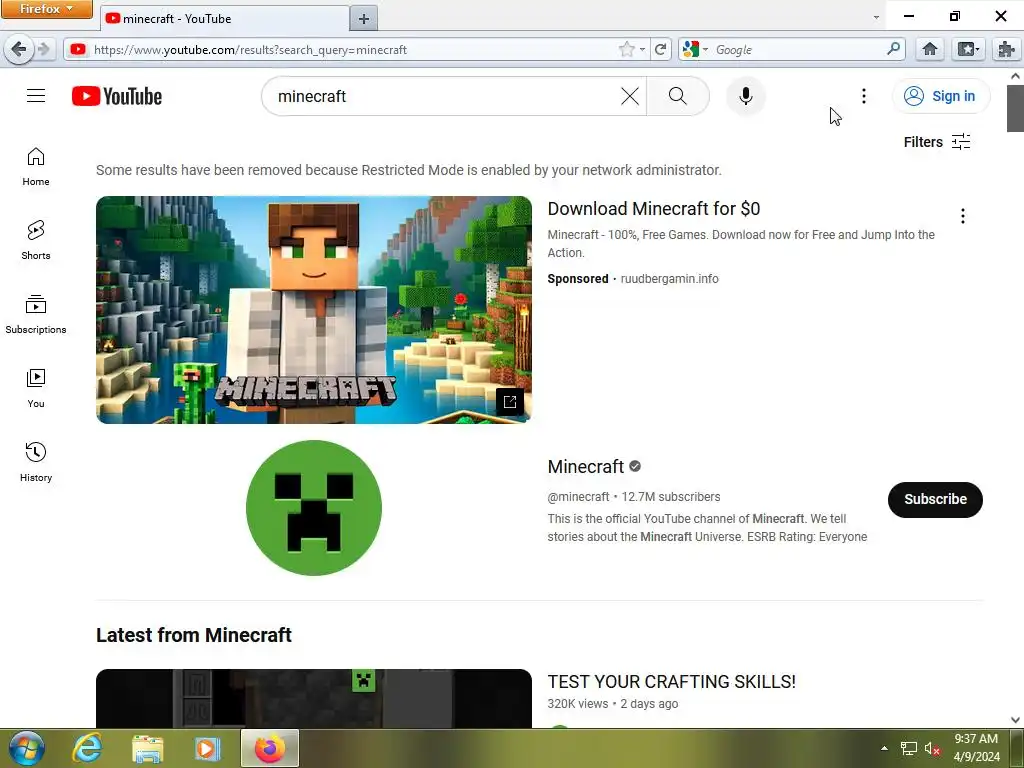The height and width of the screenshot is (768, 1024).
Task: Open 'Download Minecraft for $0' title
Action: coord(654,208)
